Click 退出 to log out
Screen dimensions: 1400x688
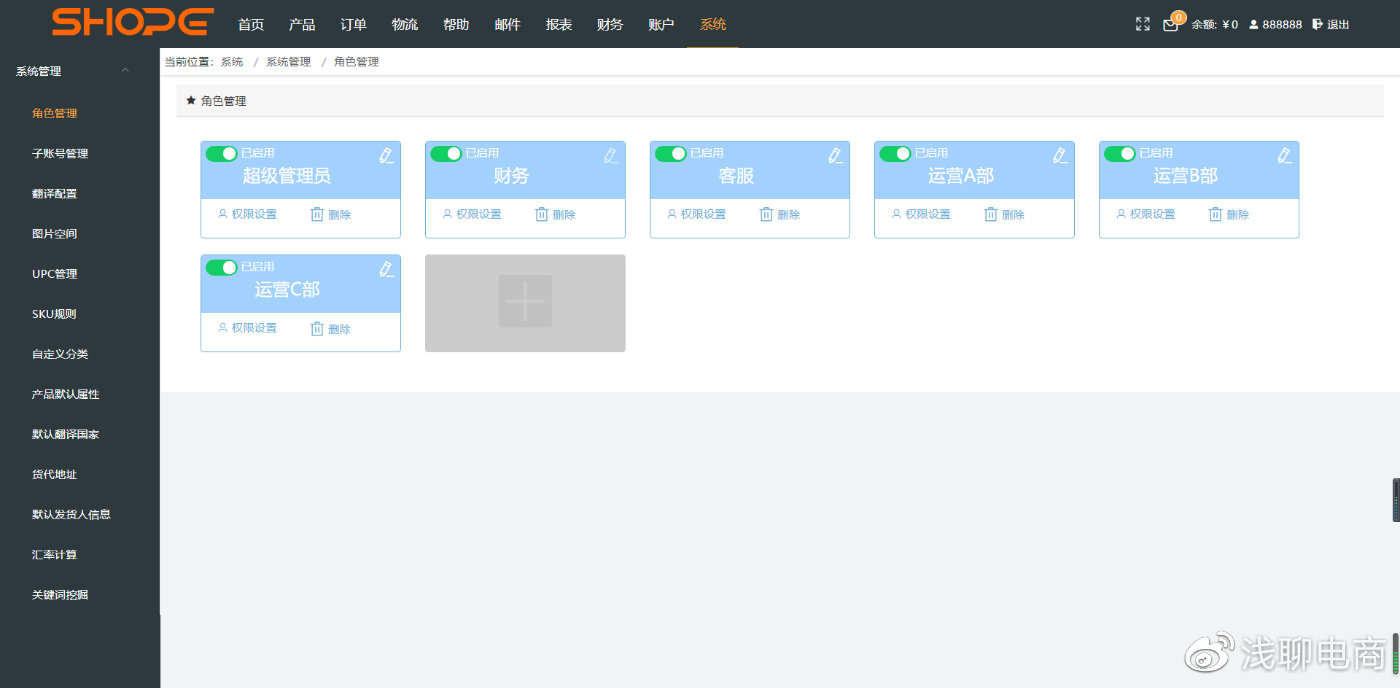(1331, 24)
